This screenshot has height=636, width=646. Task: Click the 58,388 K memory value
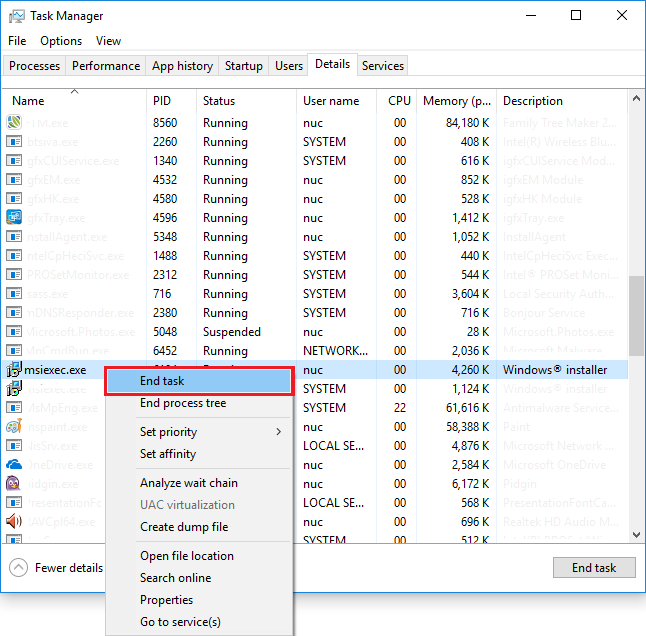click(467, 427)
